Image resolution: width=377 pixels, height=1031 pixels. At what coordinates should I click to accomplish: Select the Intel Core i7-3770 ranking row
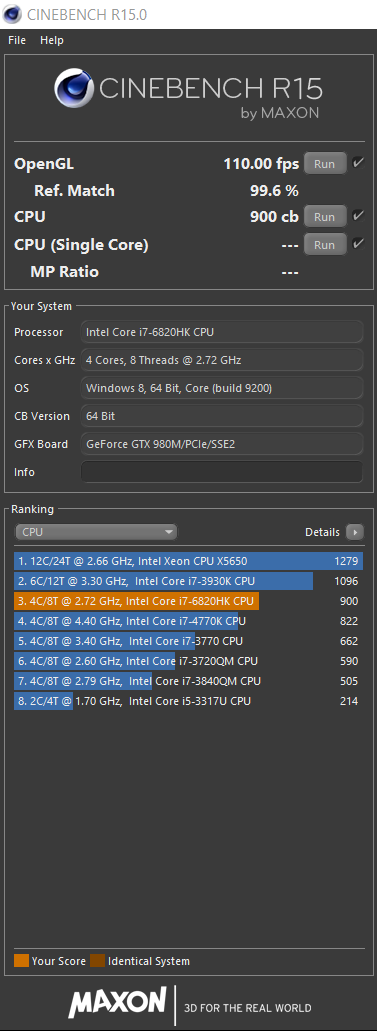(188, 641)
